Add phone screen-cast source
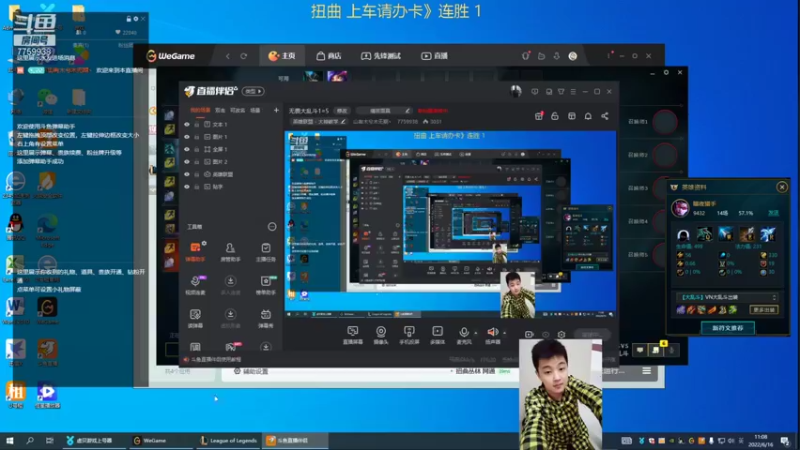Image resolution: width=800 pixels, height=450 pixels. [x=409, y=335]
